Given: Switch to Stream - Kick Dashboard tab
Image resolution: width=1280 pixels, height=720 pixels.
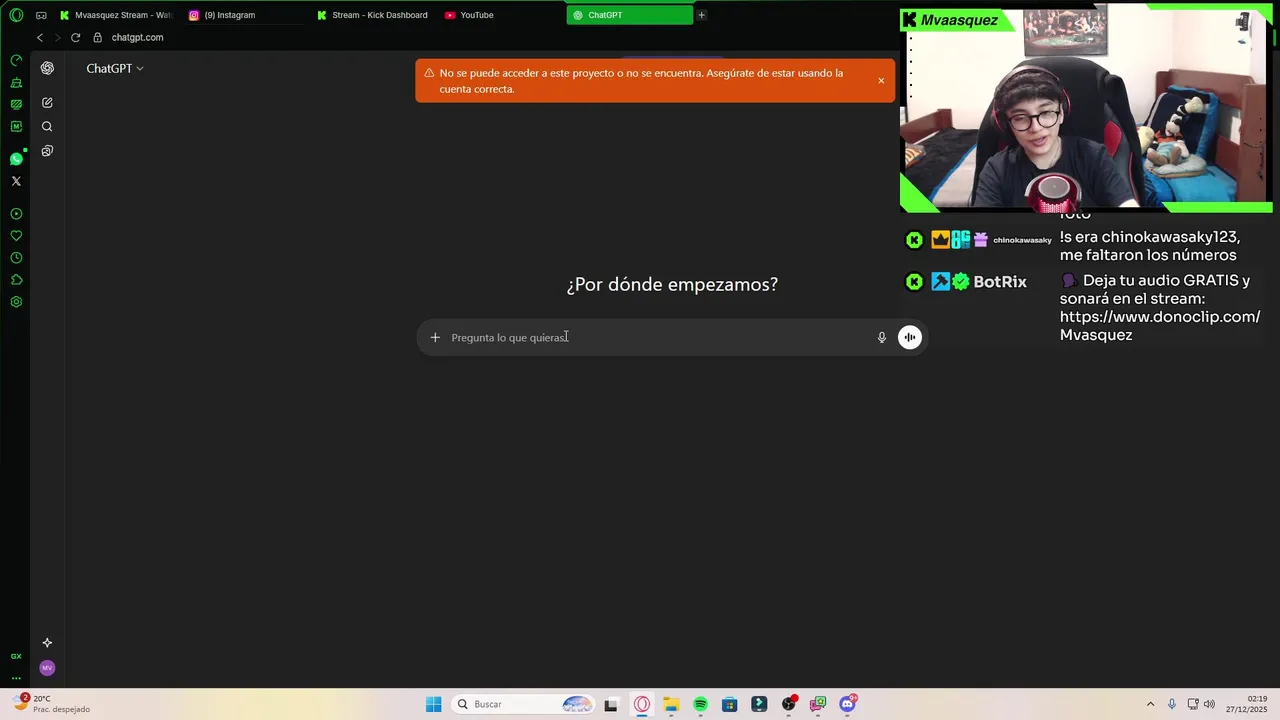Looking at the screenshot, I should click(372, 15).
